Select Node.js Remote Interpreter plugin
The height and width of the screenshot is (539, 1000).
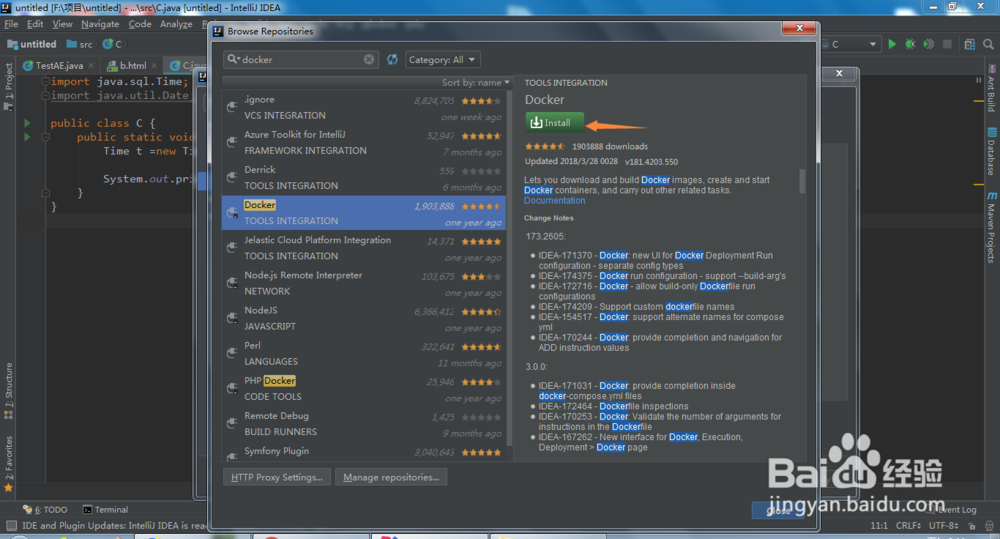tap(364, 283)
